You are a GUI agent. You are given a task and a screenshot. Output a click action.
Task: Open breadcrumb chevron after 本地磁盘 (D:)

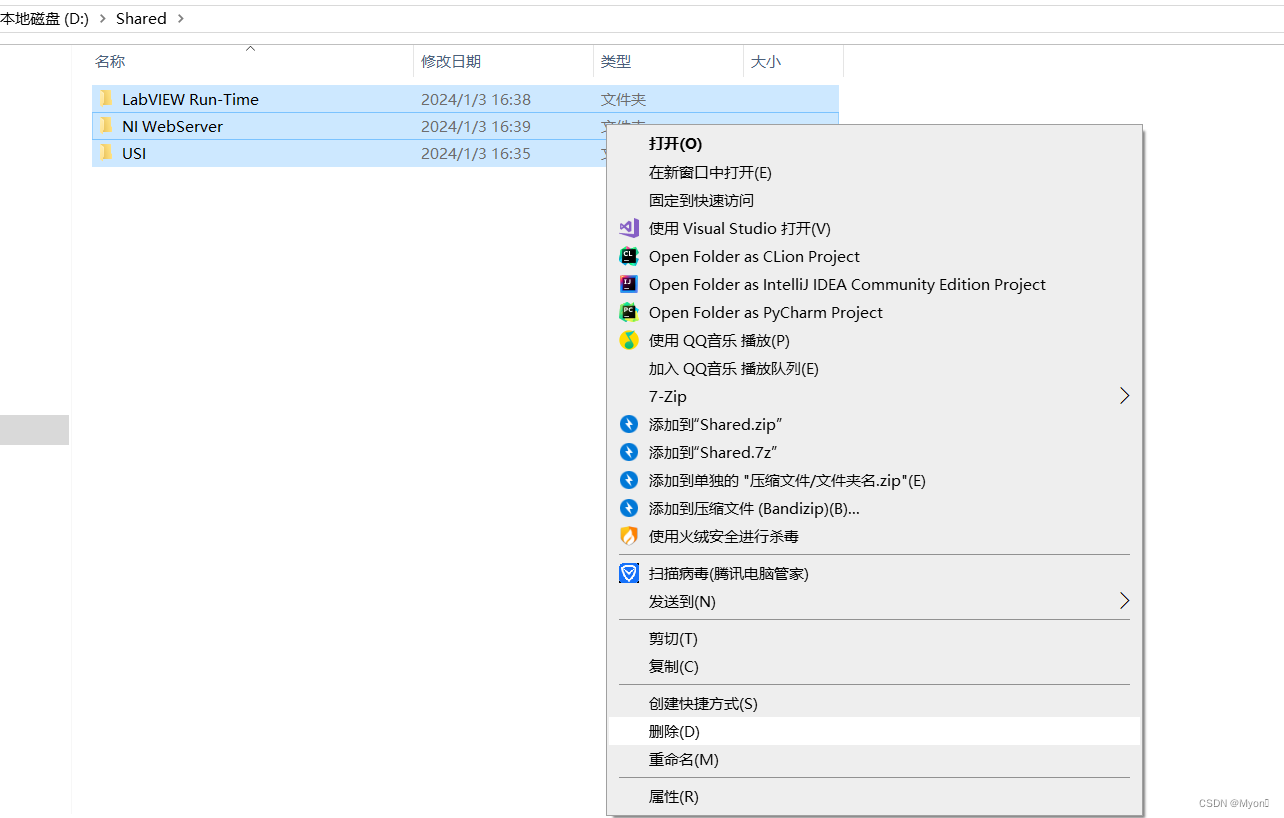[x=102, y=19]
